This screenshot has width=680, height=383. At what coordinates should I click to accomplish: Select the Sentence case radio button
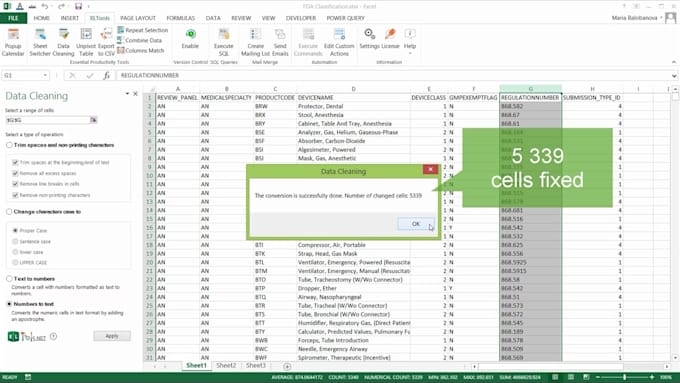(15, 241)
